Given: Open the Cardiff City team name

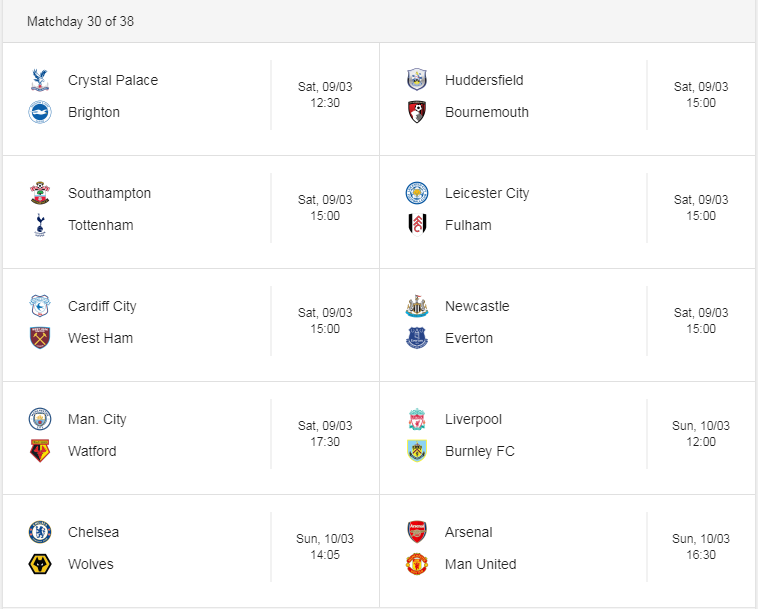Looking at the screenshot, I should 102,306.
